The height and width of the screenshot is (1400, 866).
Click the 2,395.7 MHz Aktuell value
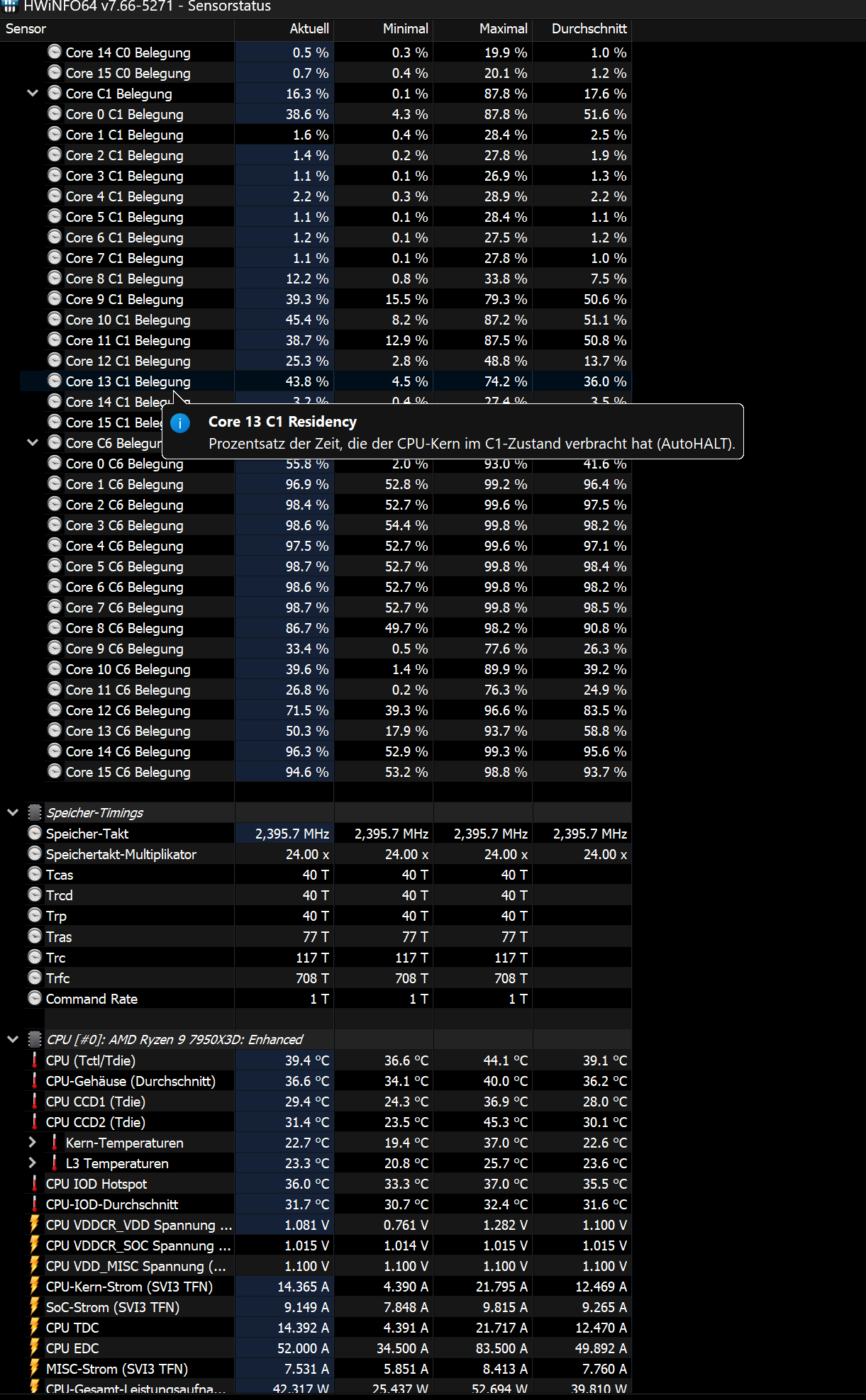pyautogui.click(x=292, y=834)
